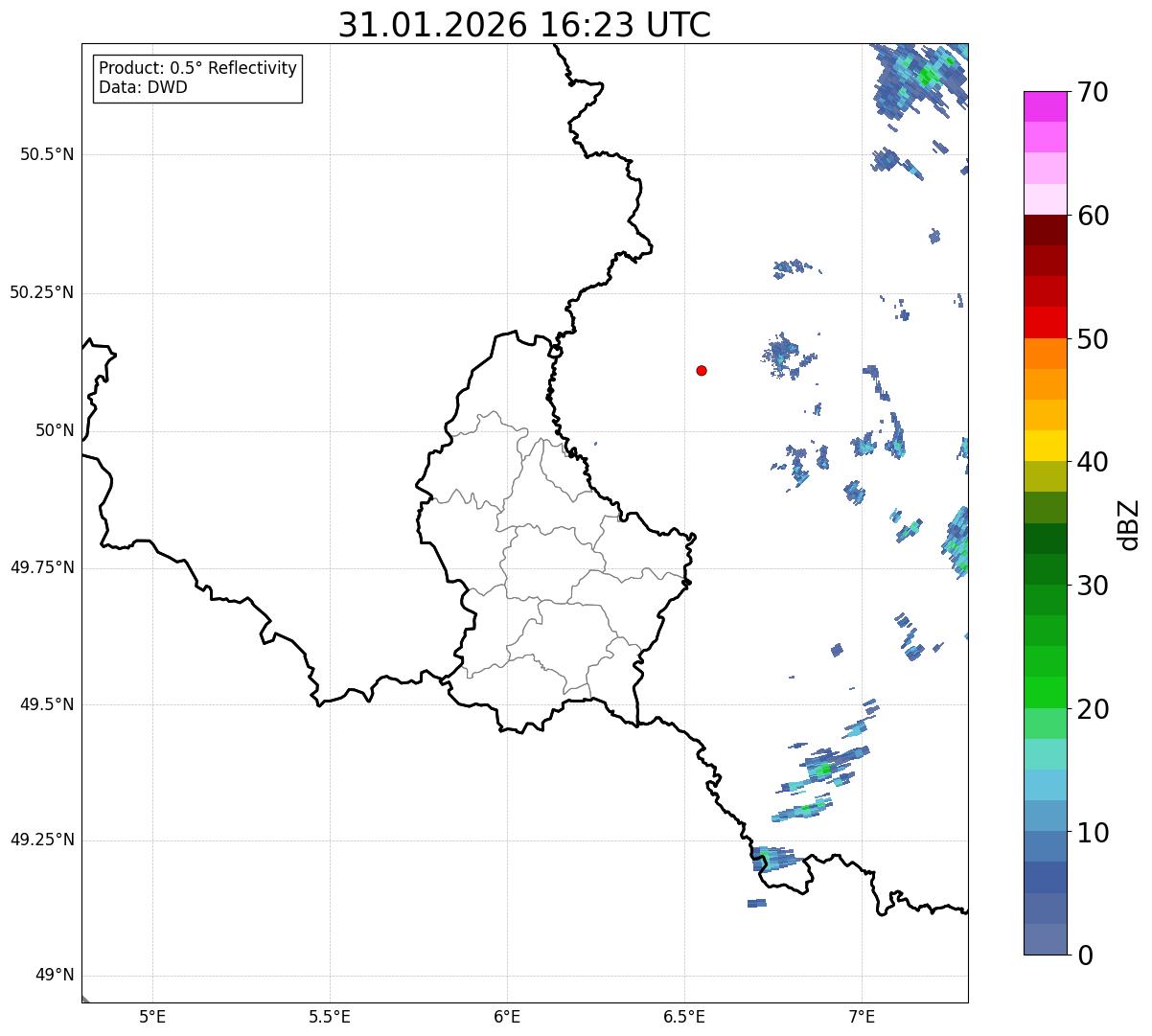The height and width of the screenshot is (1036, 1152).
Task: Click the red station marker dot
Action: pyautogui.click(x=702, y=370)
